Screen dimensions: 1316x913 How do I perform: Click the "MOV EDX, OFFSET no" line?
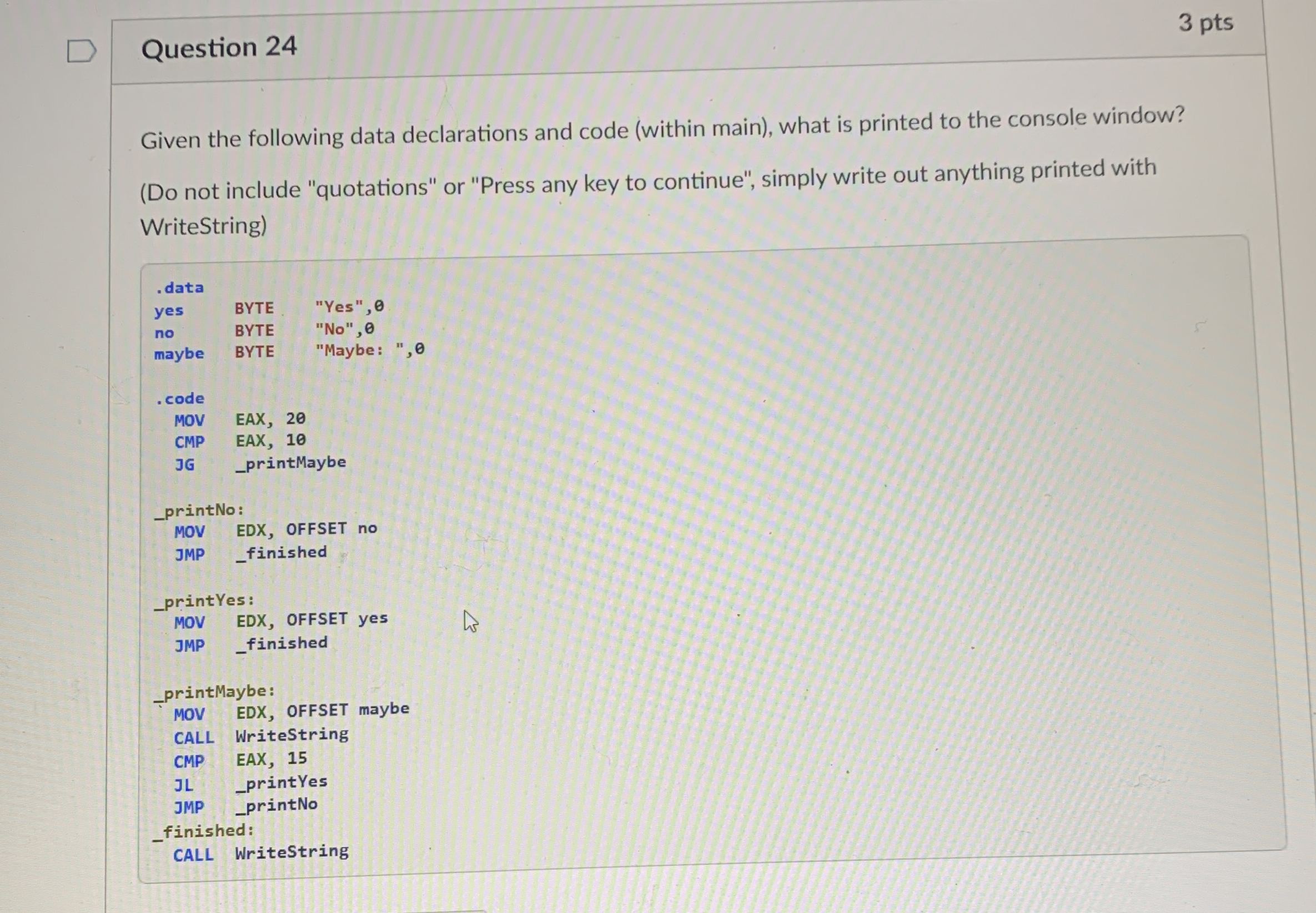(276, 529)
